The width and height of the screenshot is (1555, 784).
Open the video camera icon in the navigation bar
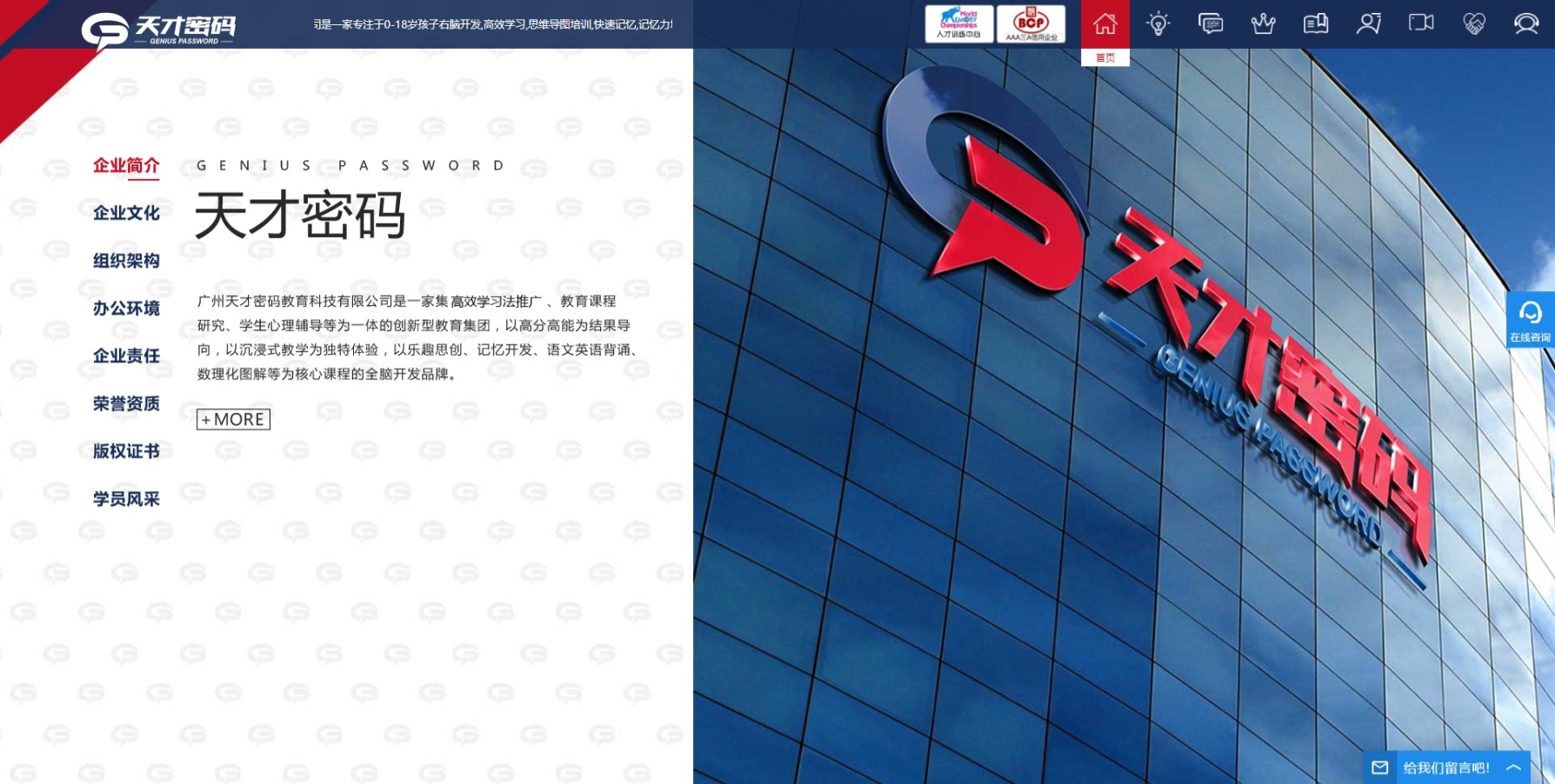coord(1421,23)
